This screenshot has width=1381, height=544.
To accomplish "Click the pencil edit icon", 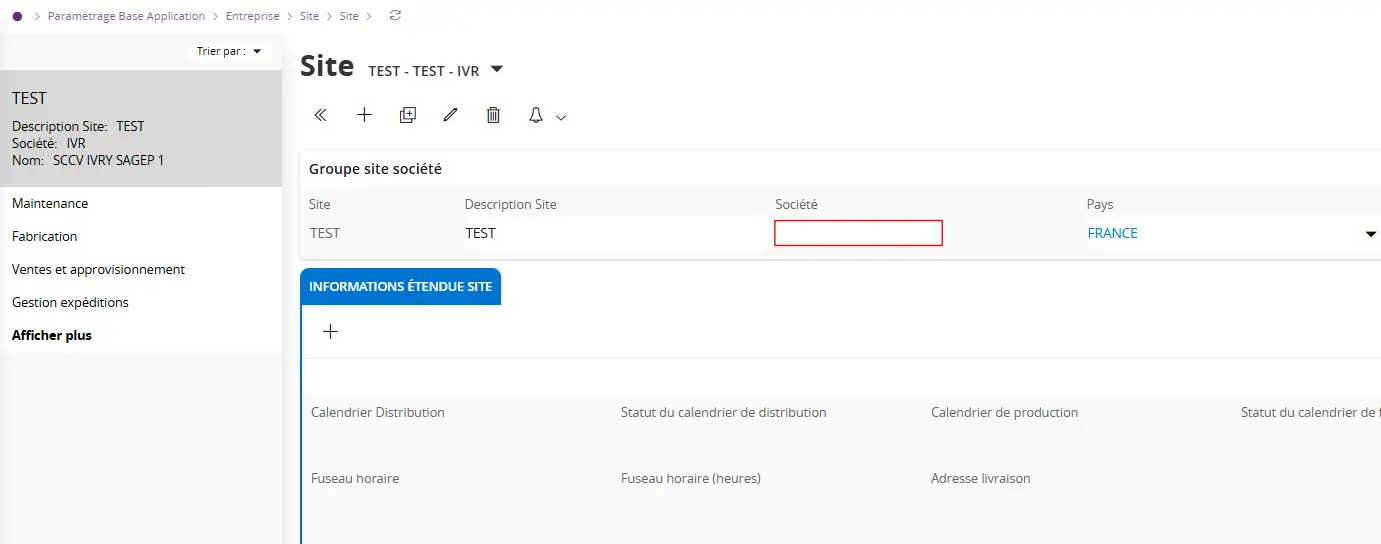I will click(450, 116).
